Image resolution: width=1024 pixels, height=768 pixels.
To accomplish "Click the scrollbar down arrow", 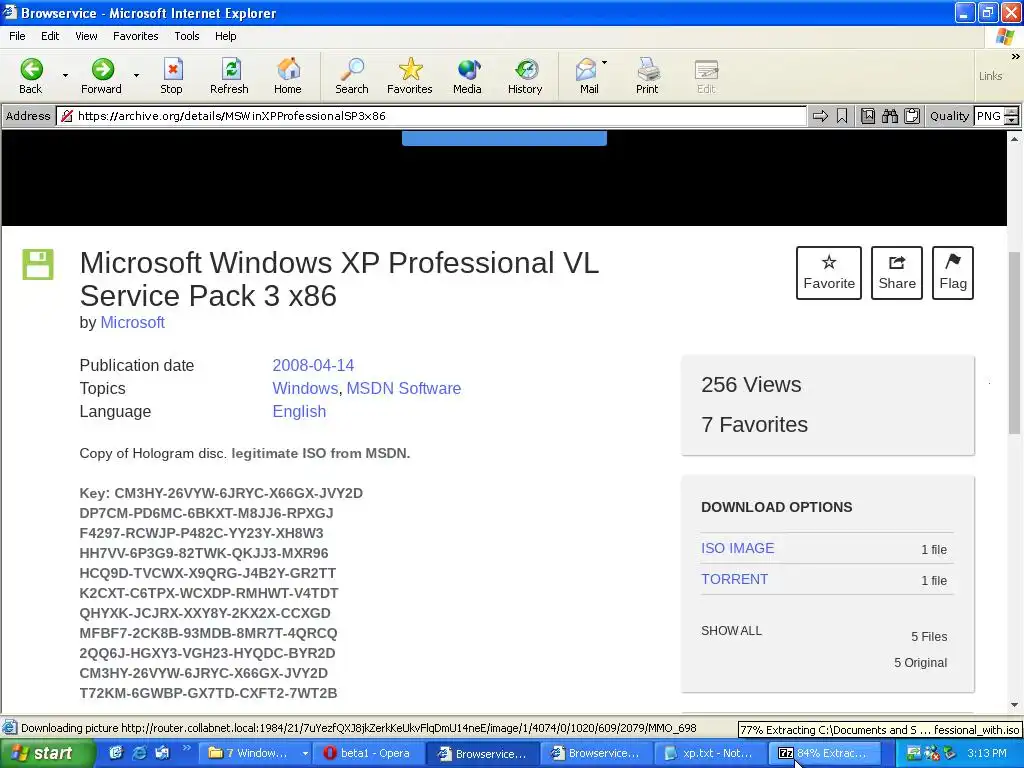I will pyautogui.click(x=1014, y=705).
